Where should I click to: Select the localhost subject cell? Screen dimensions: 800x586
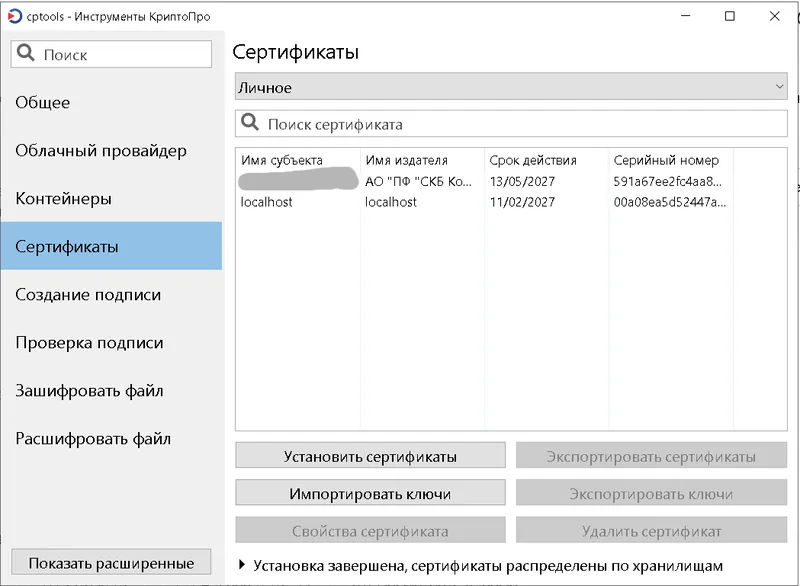coord(266,202)
